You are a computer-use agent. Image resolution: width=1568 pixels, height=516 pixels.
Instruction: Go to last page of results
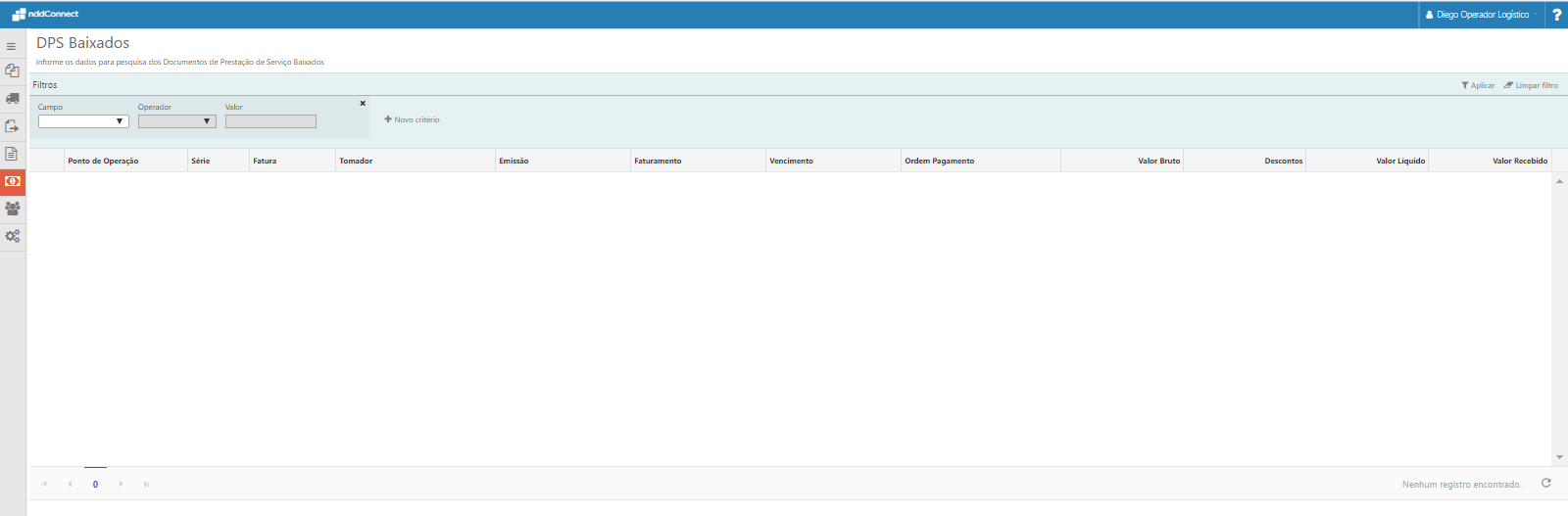pos(146,484)
